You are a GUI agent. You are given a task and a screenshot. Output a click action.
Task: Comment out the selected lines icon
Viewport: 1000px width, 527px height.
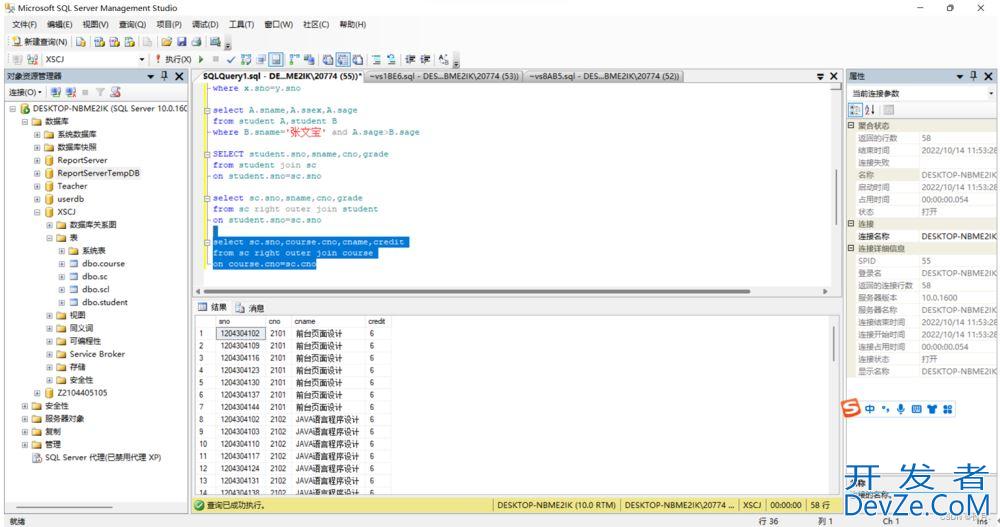376,59
